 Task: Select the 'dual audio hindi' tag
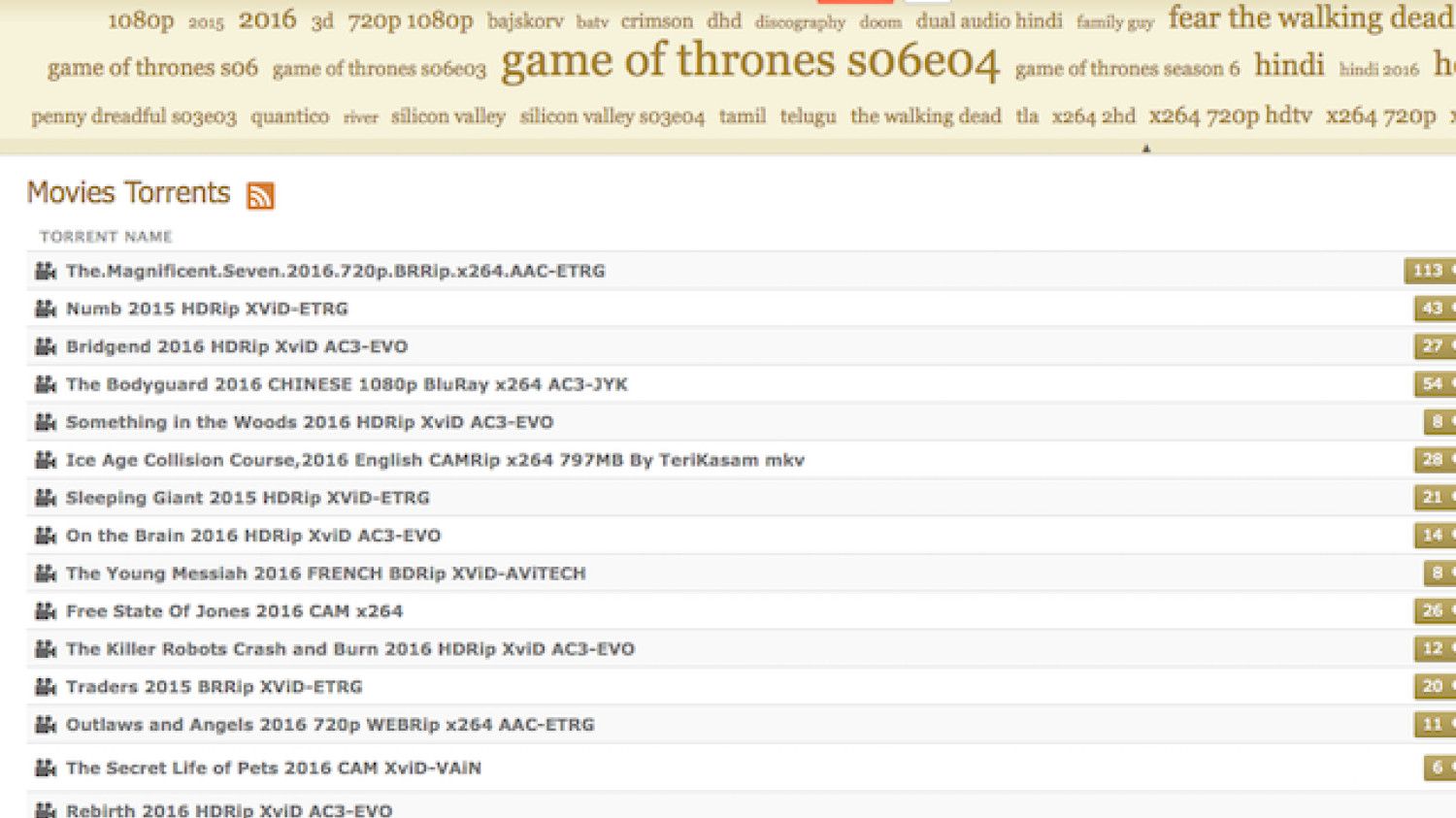coord(989,20)
